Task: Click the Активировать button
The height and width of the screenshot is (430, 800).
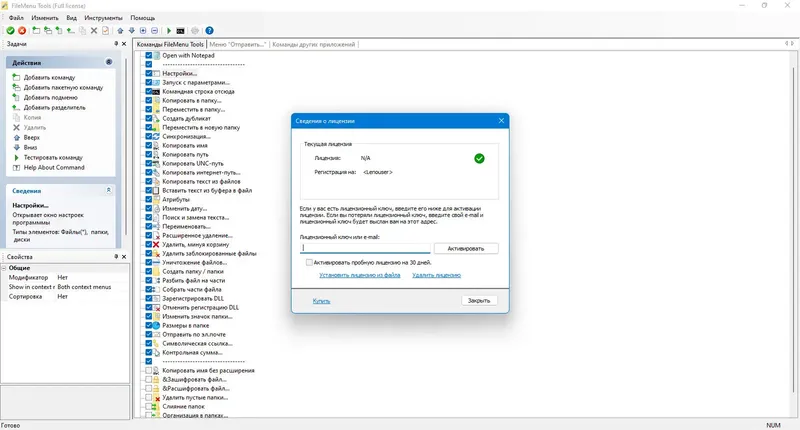Action: [x=466, y=248]
